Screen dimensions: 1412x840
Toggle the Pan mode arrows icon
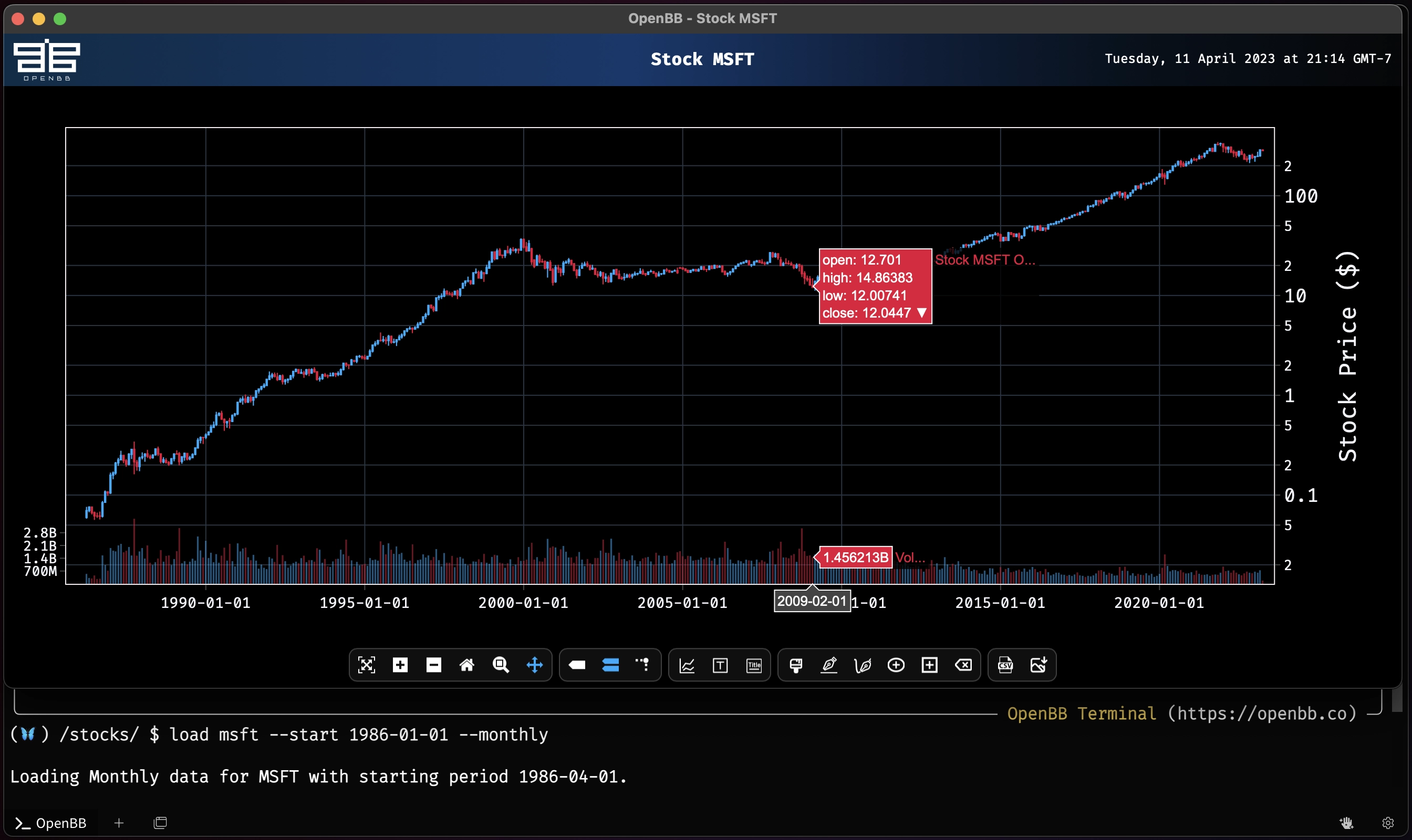(534, 665)
